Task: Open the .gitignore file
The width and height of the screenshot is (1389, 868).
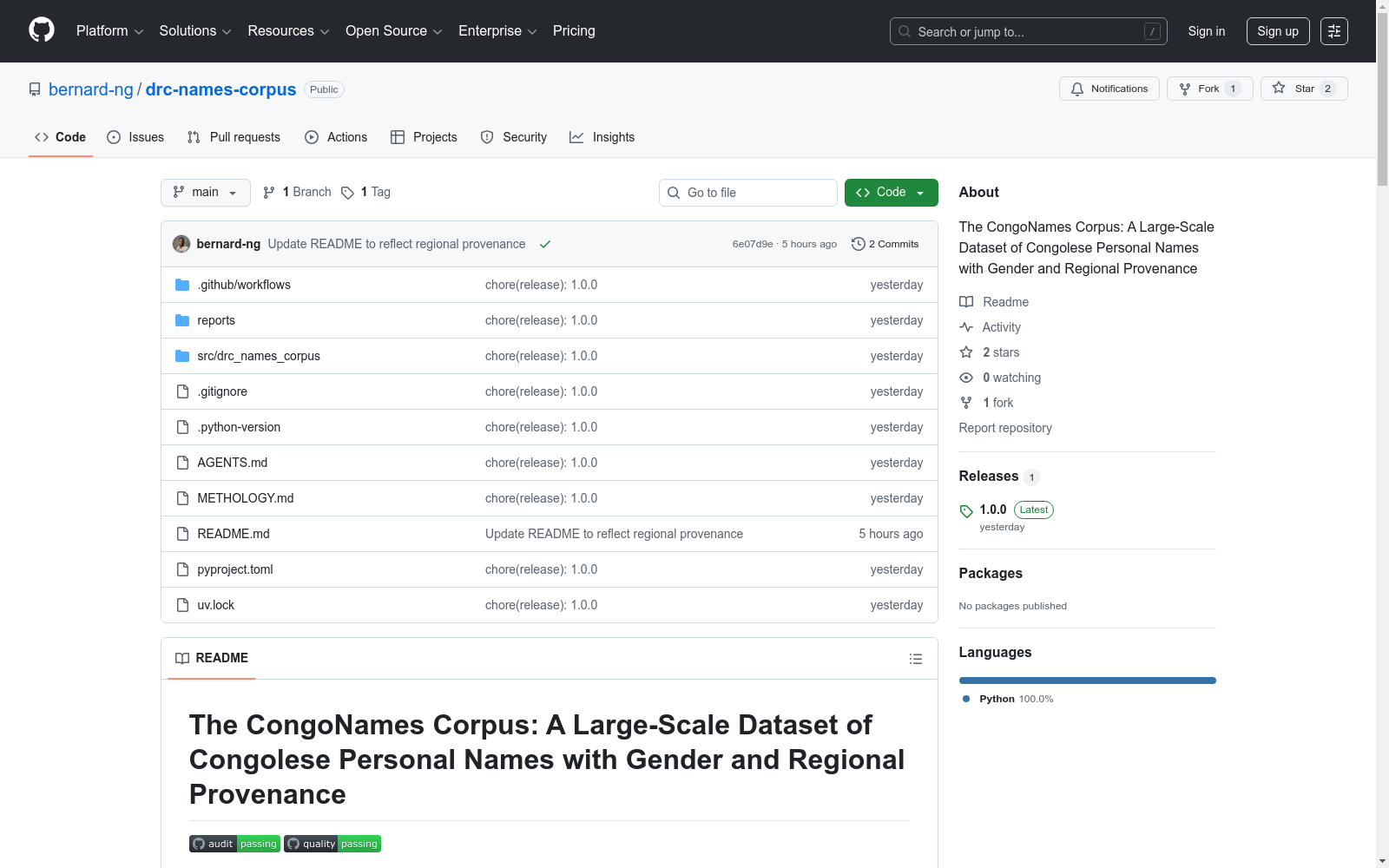Action: coord(222,391)
